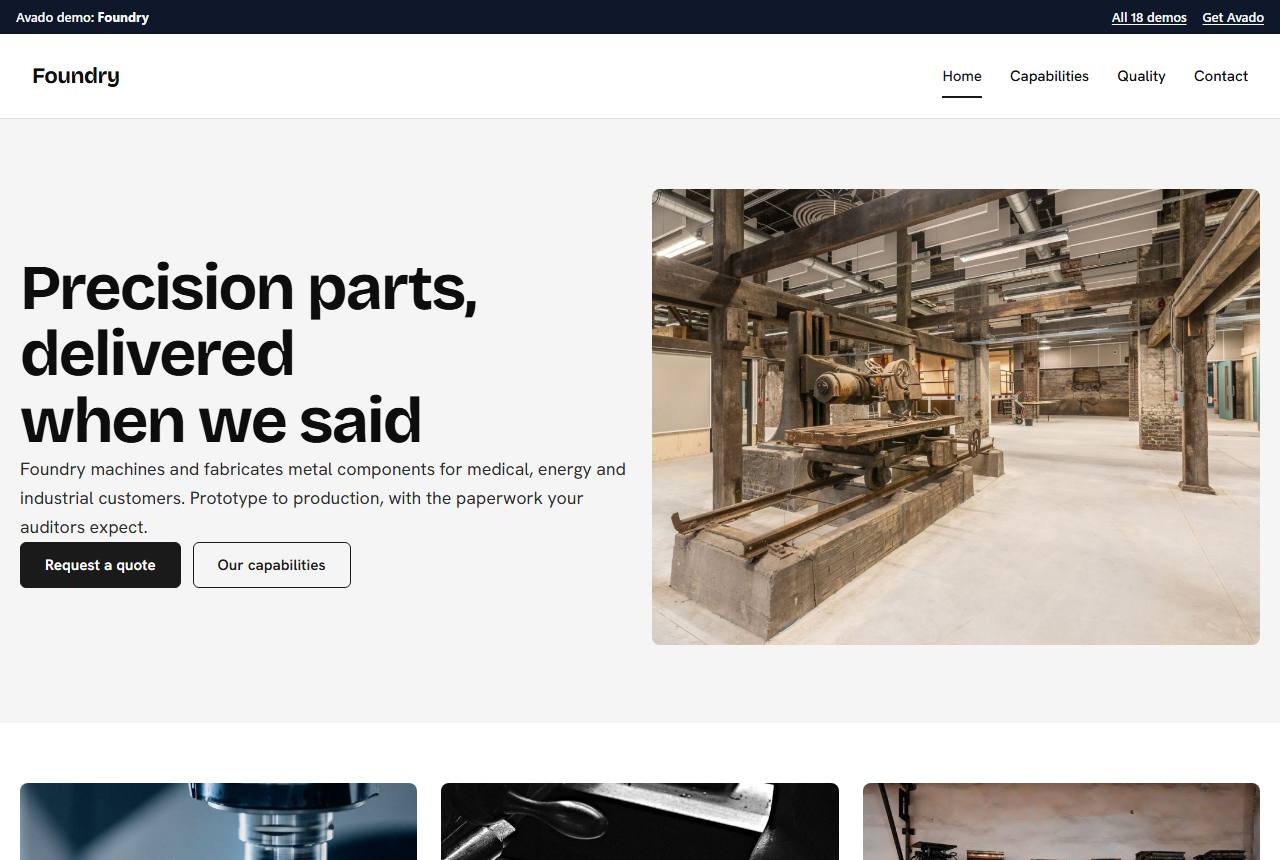Click the factory interior hero image

(x=956, y=417)
